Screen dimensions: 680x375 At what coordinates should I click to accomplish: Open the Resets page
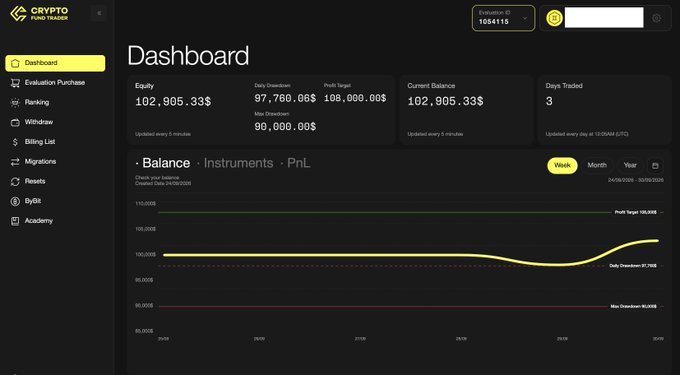35,182
